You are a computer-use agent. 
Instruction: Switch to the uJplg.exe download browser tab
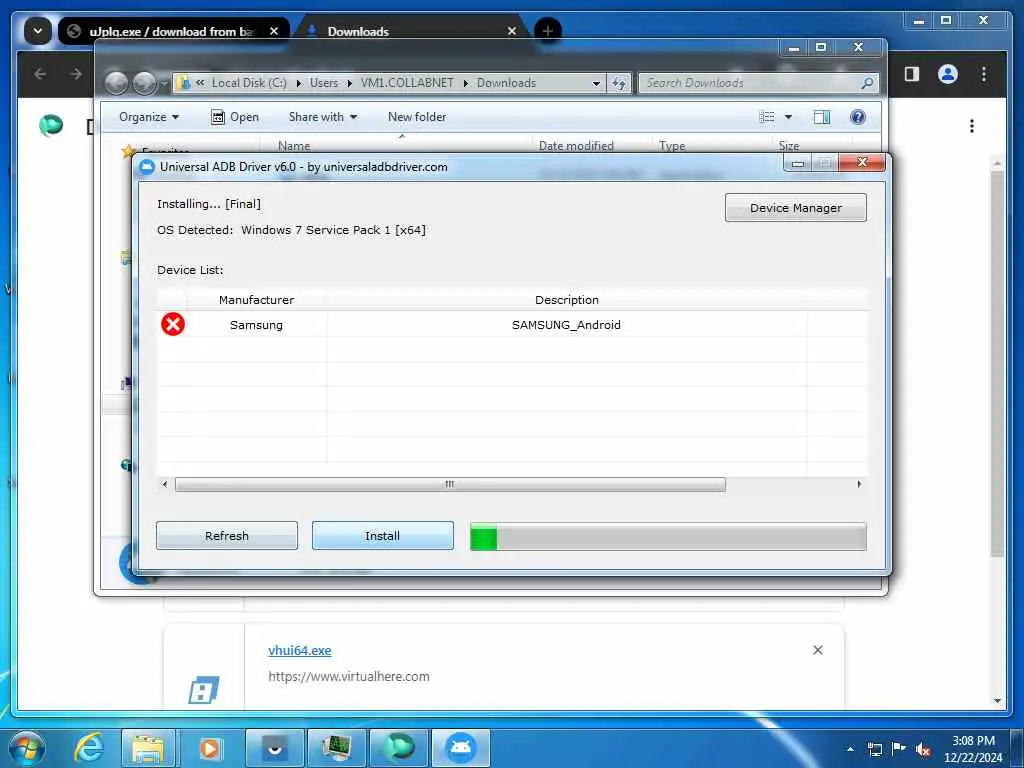tap(170, 31)
